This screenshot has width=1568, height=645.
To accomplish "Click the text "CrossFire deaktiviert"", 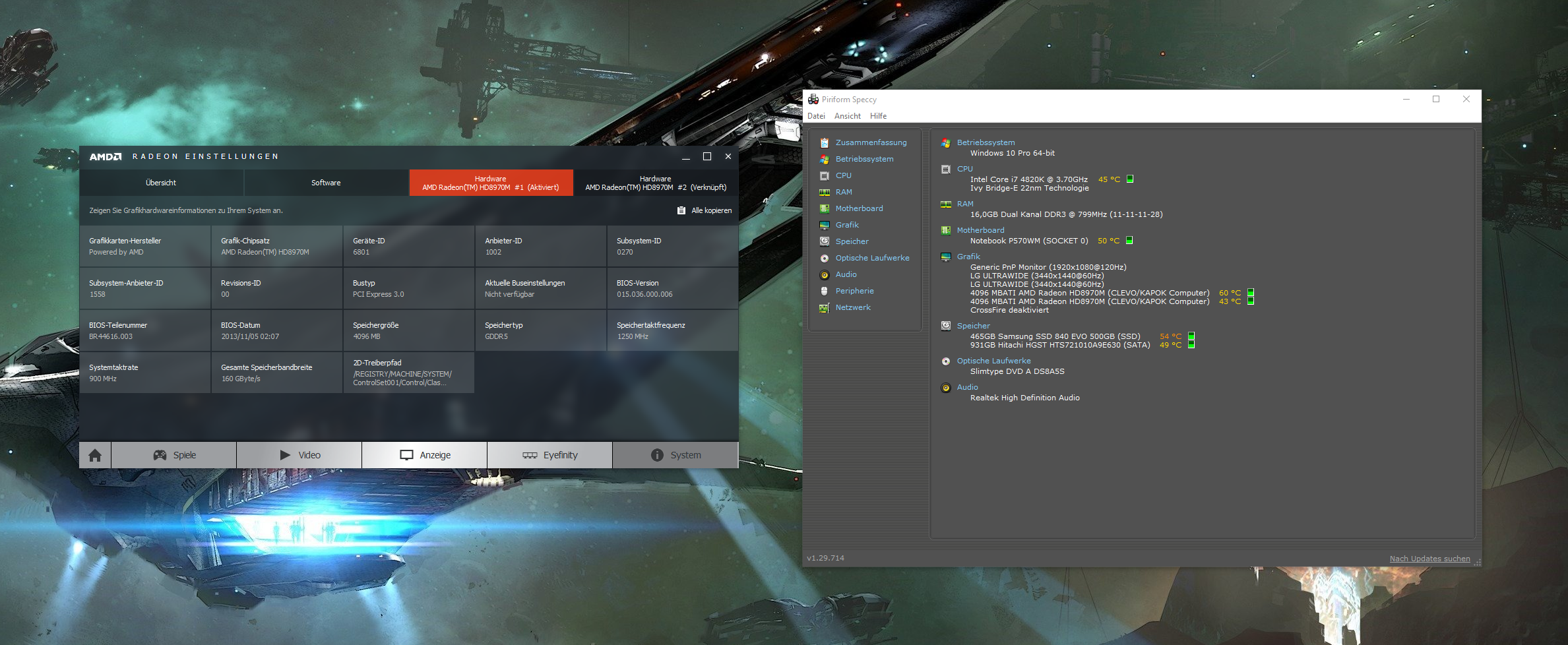I will [1009, 310].
